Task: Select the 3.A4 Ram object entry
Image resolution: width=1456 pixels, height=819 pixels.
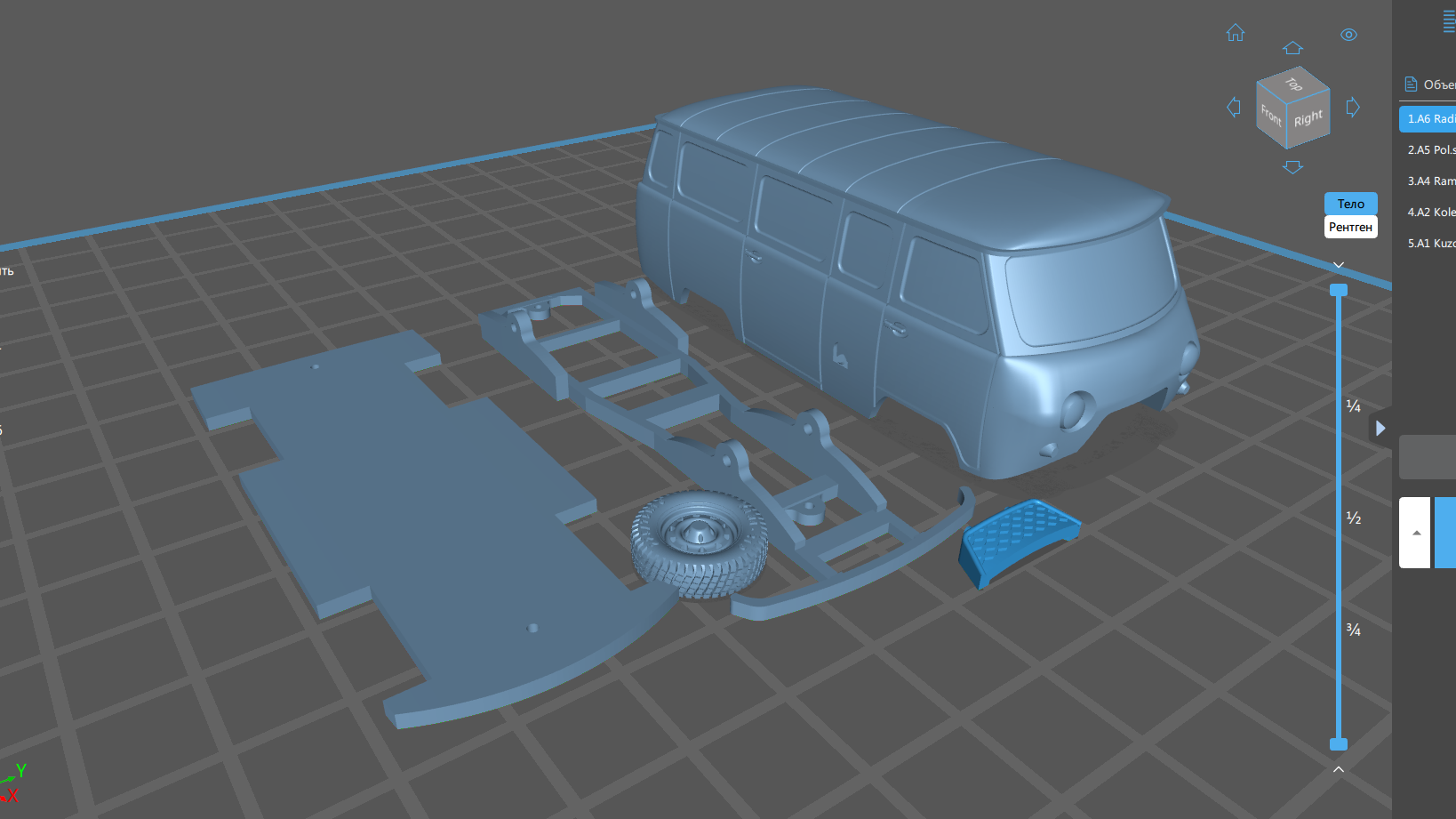Action: (1428, 181)
